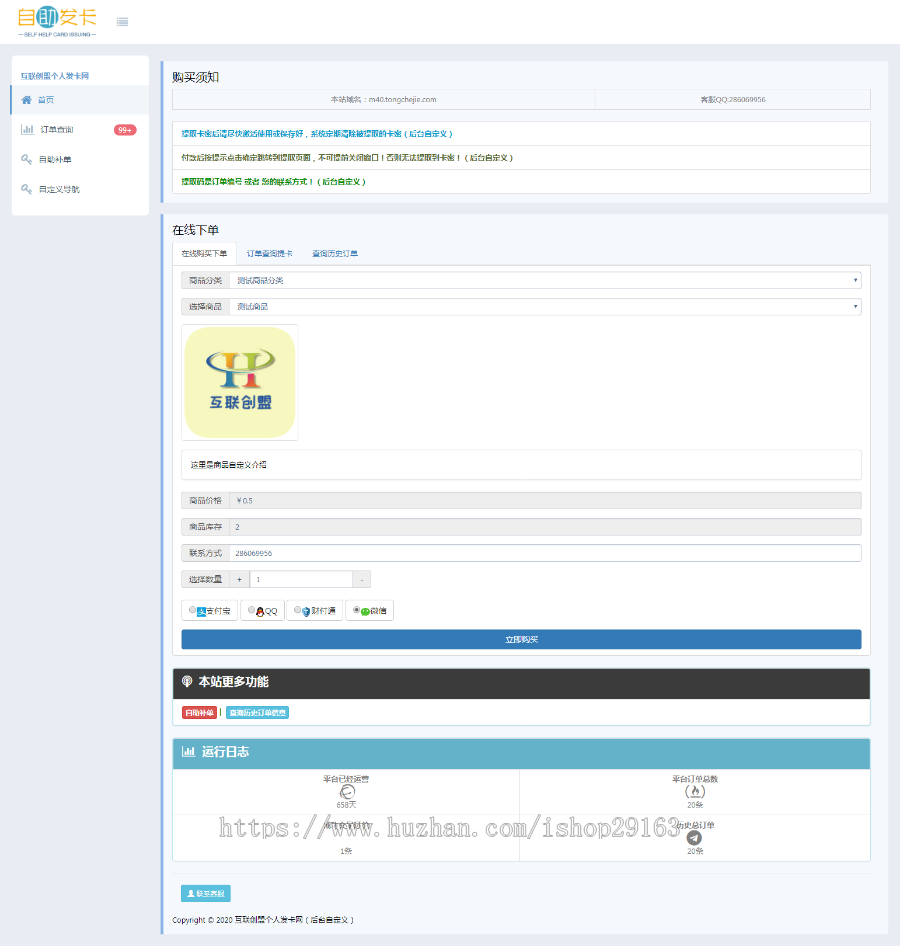Open the red 自助补单 button

pos(199,713)
